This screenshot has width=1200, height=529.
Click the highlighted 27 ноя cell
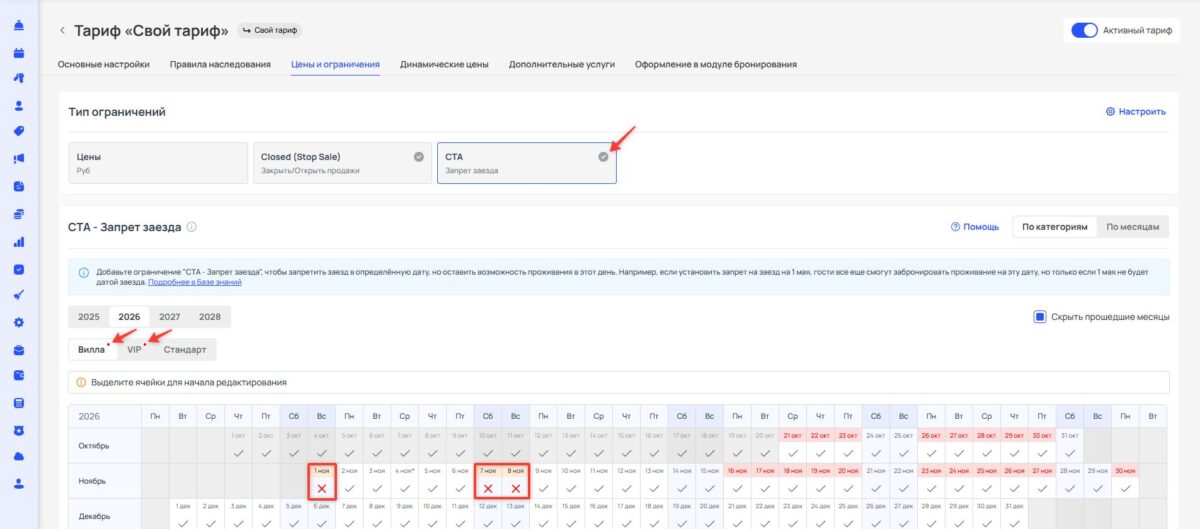click(1041, 482)
